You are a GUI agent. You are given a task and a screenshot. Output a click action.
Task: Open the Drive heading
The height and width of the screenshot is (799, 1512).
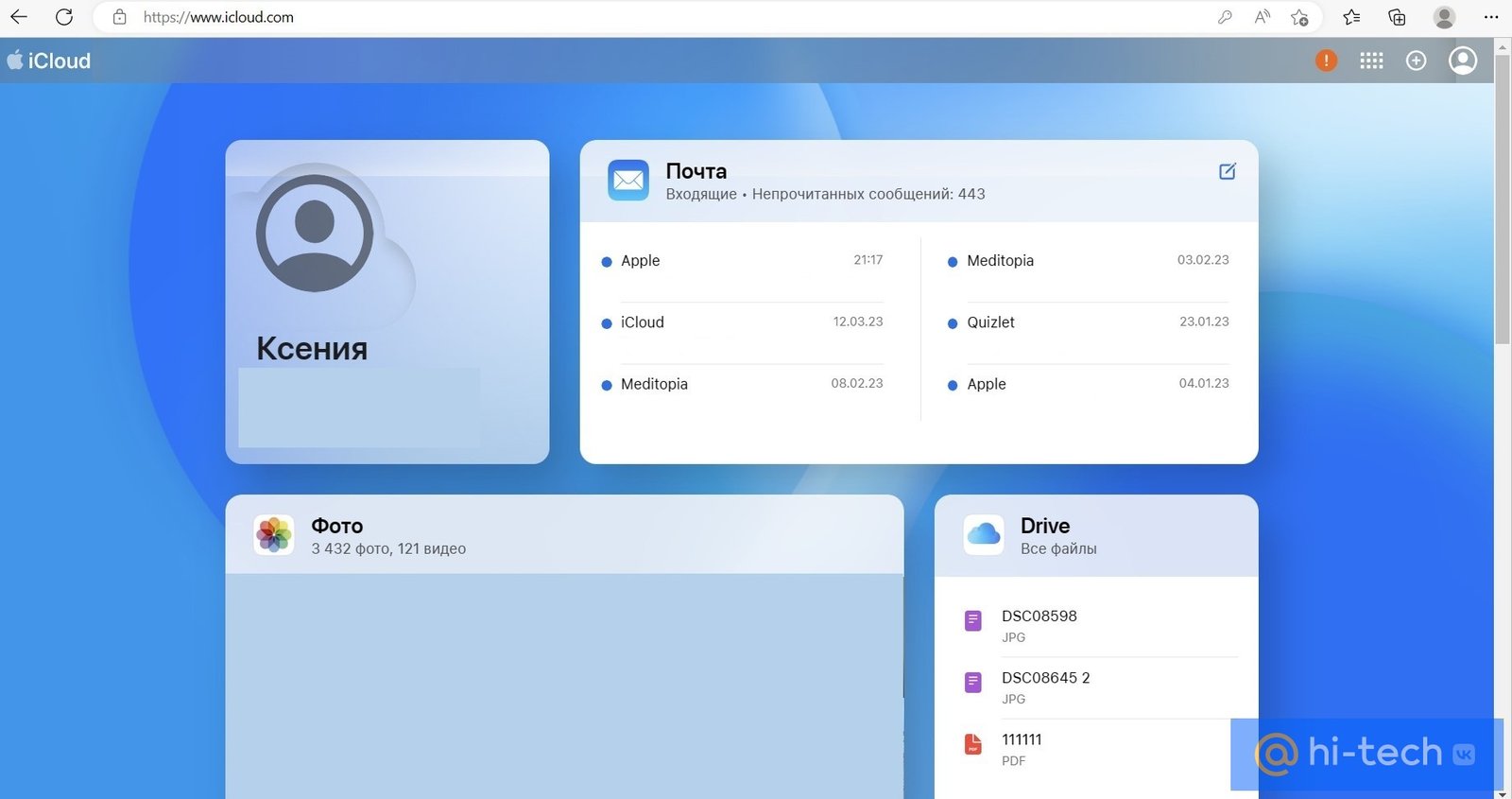tap(1045, 526)
